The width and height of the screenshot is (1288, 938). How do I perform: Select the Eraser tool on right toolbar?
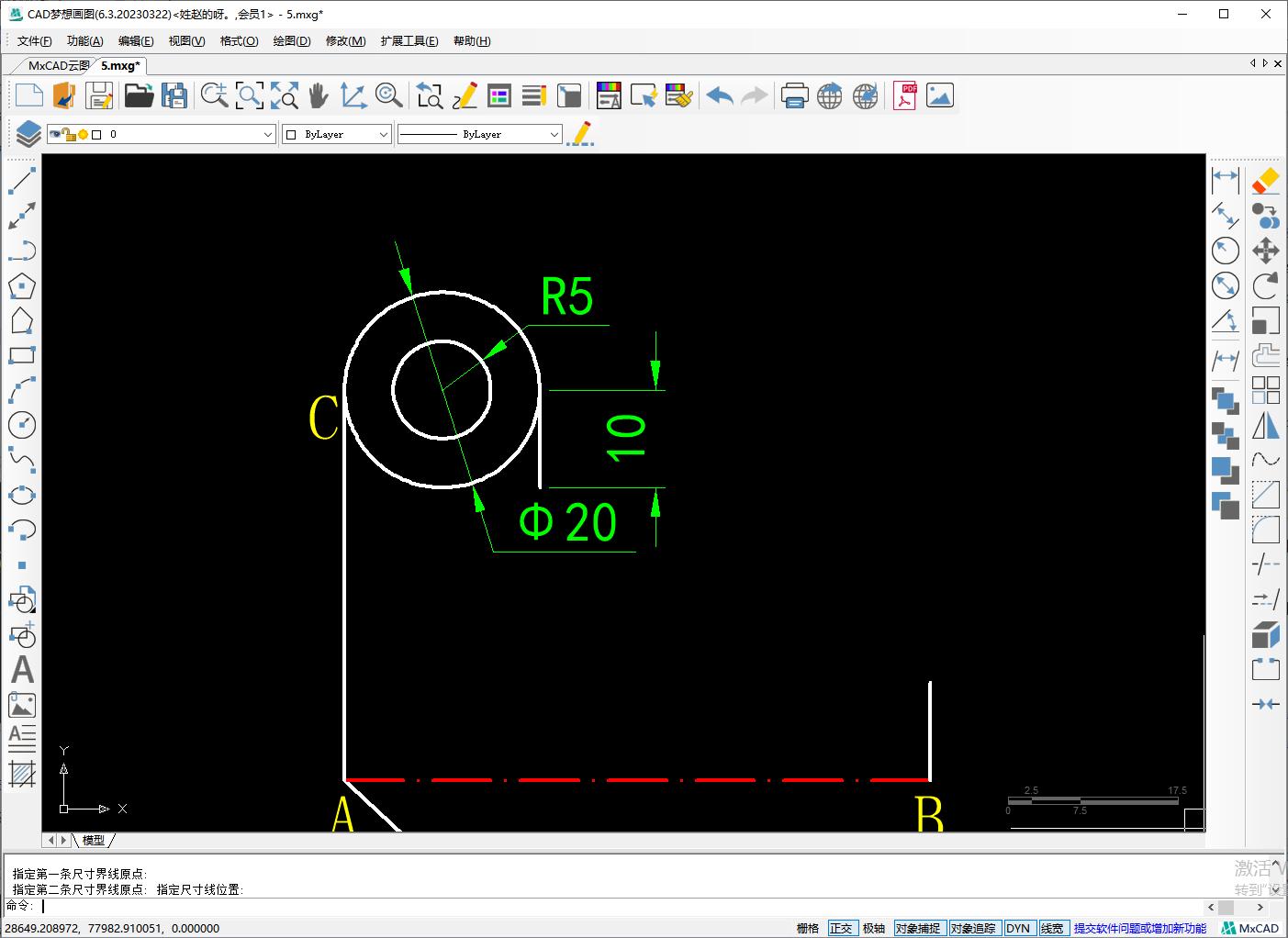[x=1266, y=181]
